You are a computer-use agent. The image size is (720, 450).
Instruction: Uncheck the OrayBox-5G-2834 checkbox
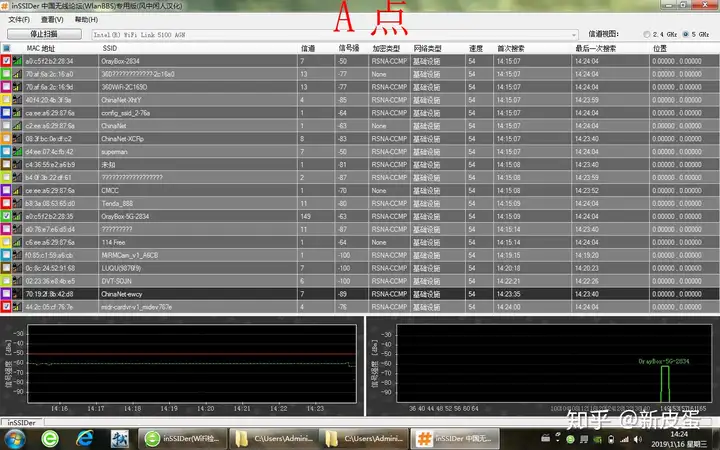[6, 216]
